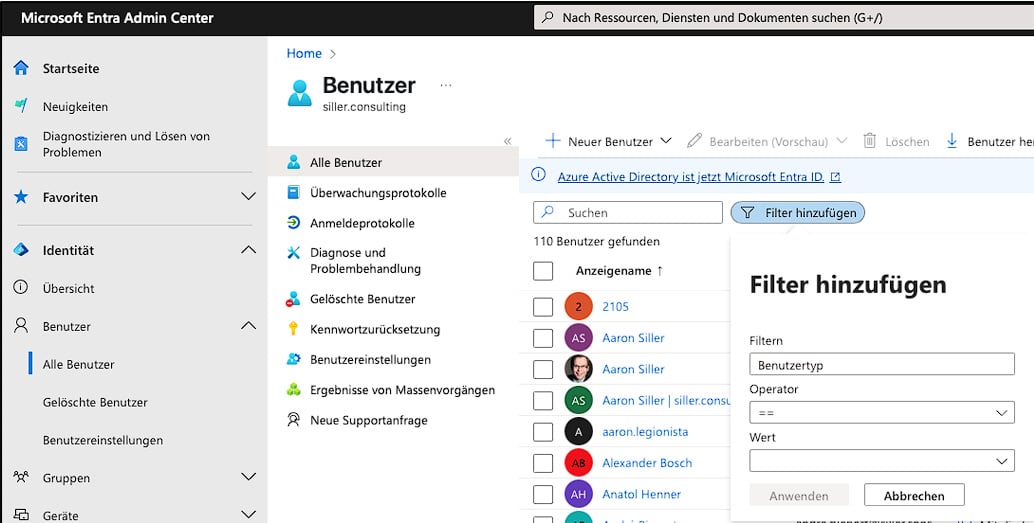Check the box for Aaron Siller with purple avatar
Image resolution: width=1034 pixels, height=523 pixels.
(x=543, y=338)
